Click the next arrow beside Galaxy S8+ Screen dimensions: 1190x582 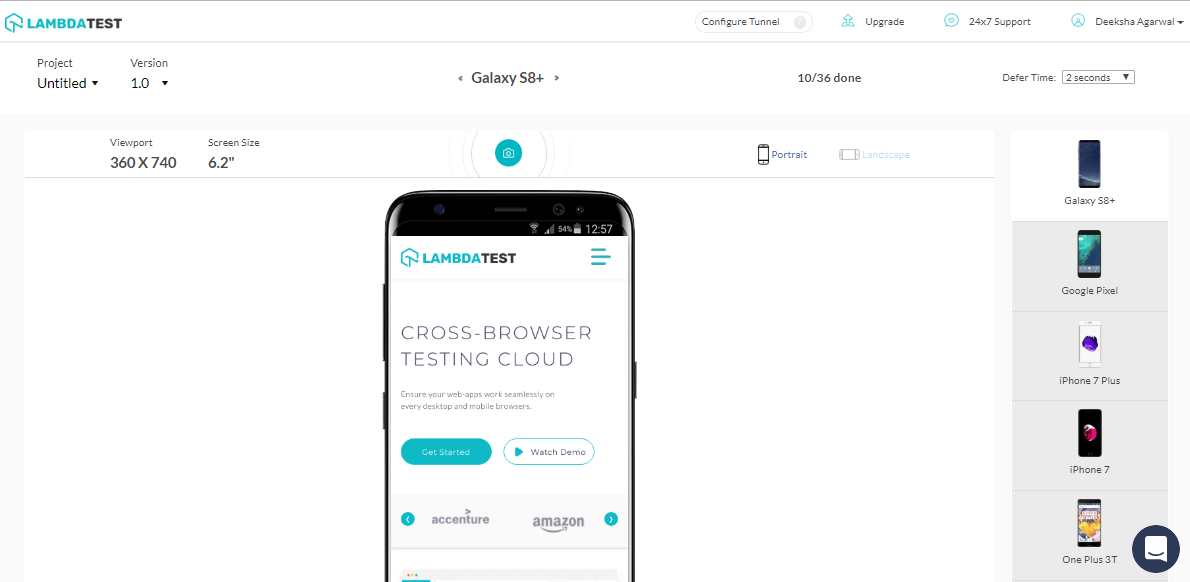click(556, 77)
